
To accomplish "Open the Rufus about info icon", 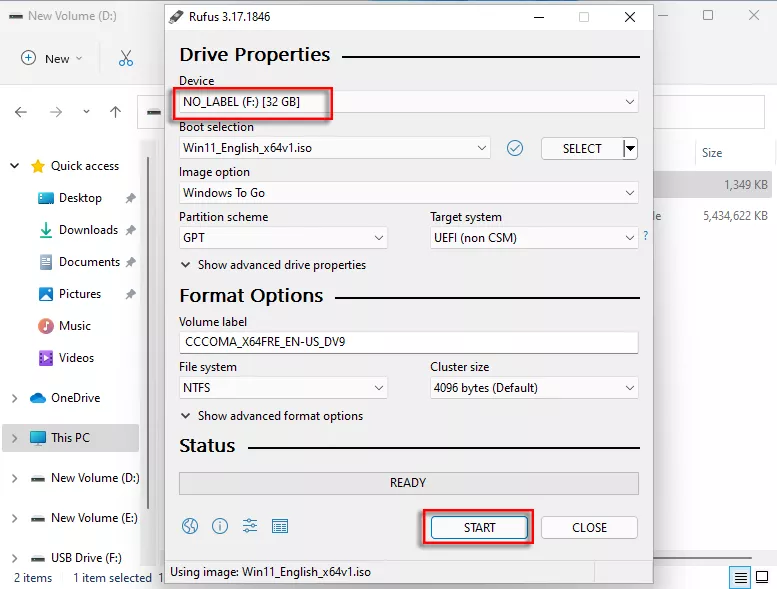I will coord(220,526).
